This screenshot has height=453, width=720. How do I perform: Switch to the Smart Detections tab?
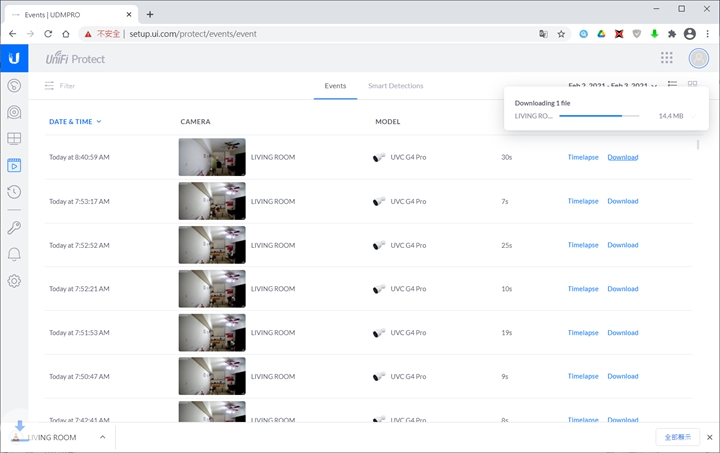(x=395, y=86)
